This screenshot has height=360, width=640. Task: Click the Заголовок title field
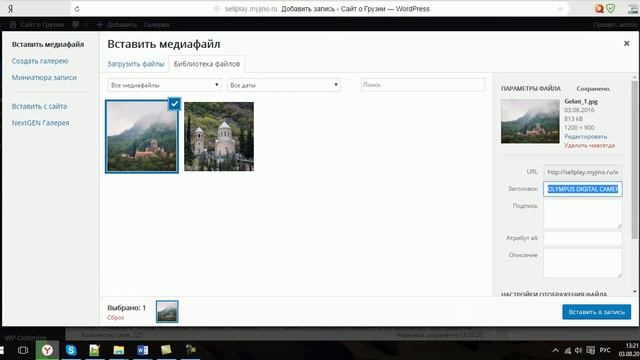pos(582,189)
